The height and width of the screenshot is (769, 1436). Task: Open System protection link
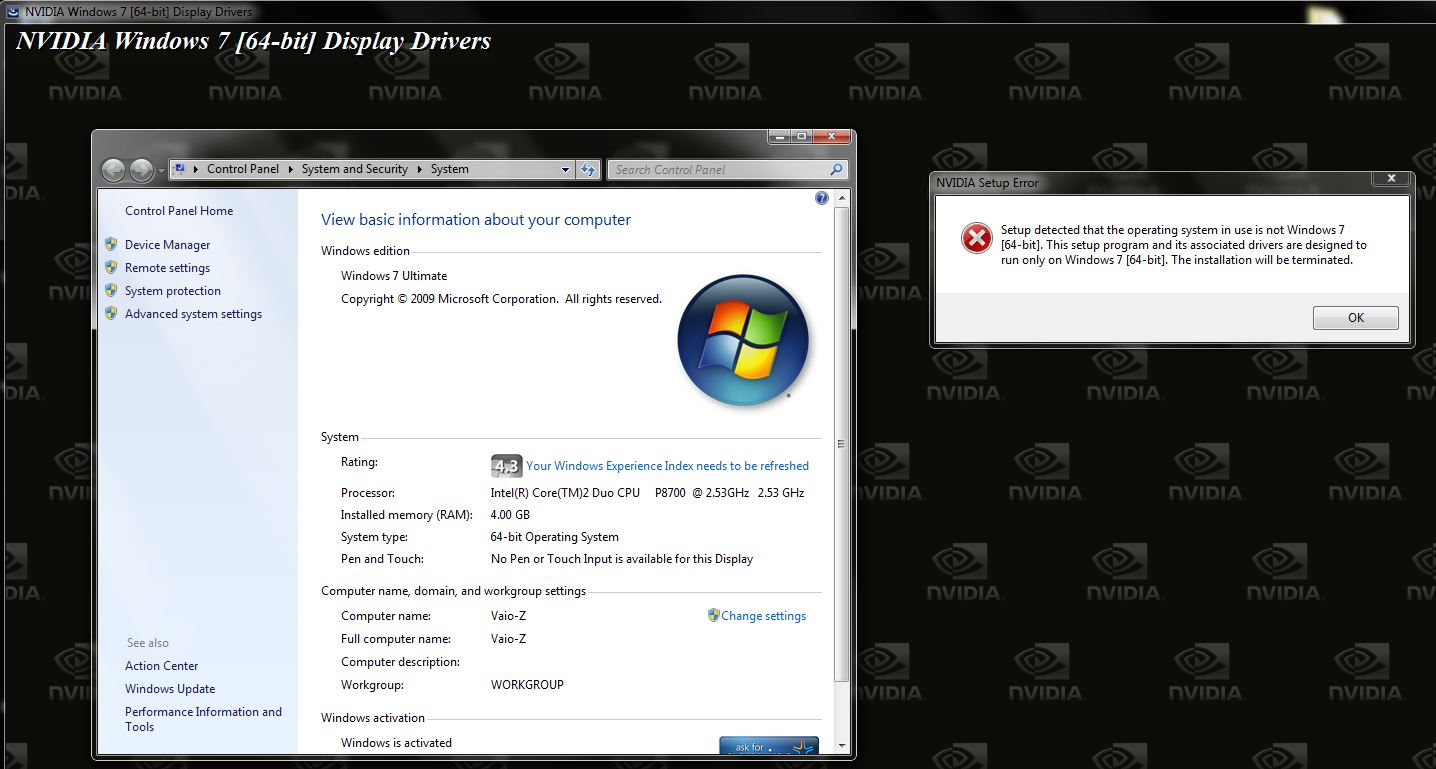click(x=173, y=291)
